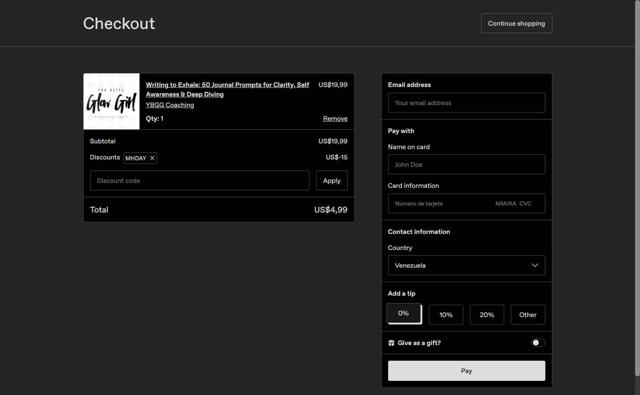This screenshot has width=640, height=395.
Task: Click the MM/AA expiry placeholder in card field
Action: click(506, 204)
